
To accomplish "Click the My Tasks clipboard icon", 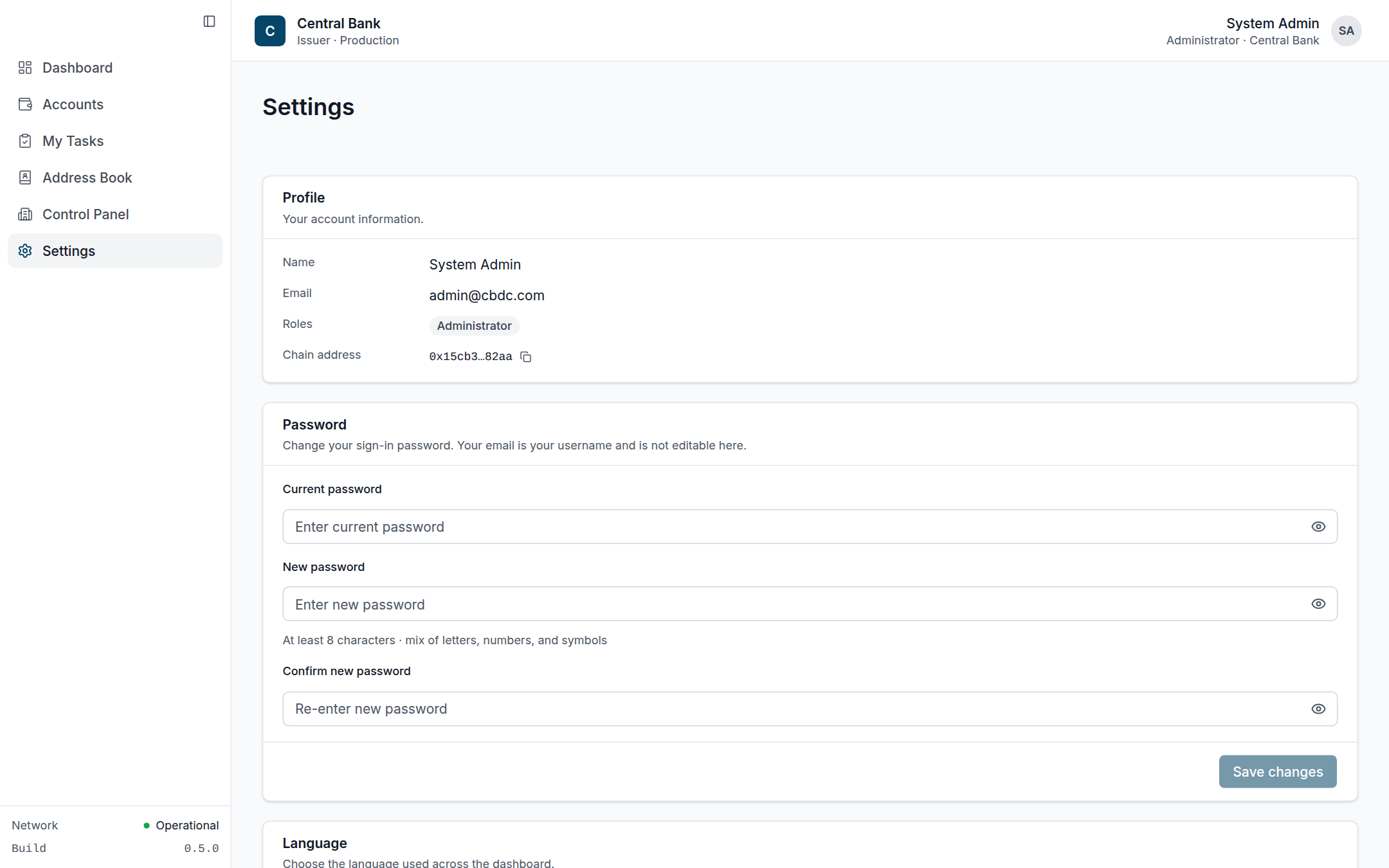I will coord(25,141).
